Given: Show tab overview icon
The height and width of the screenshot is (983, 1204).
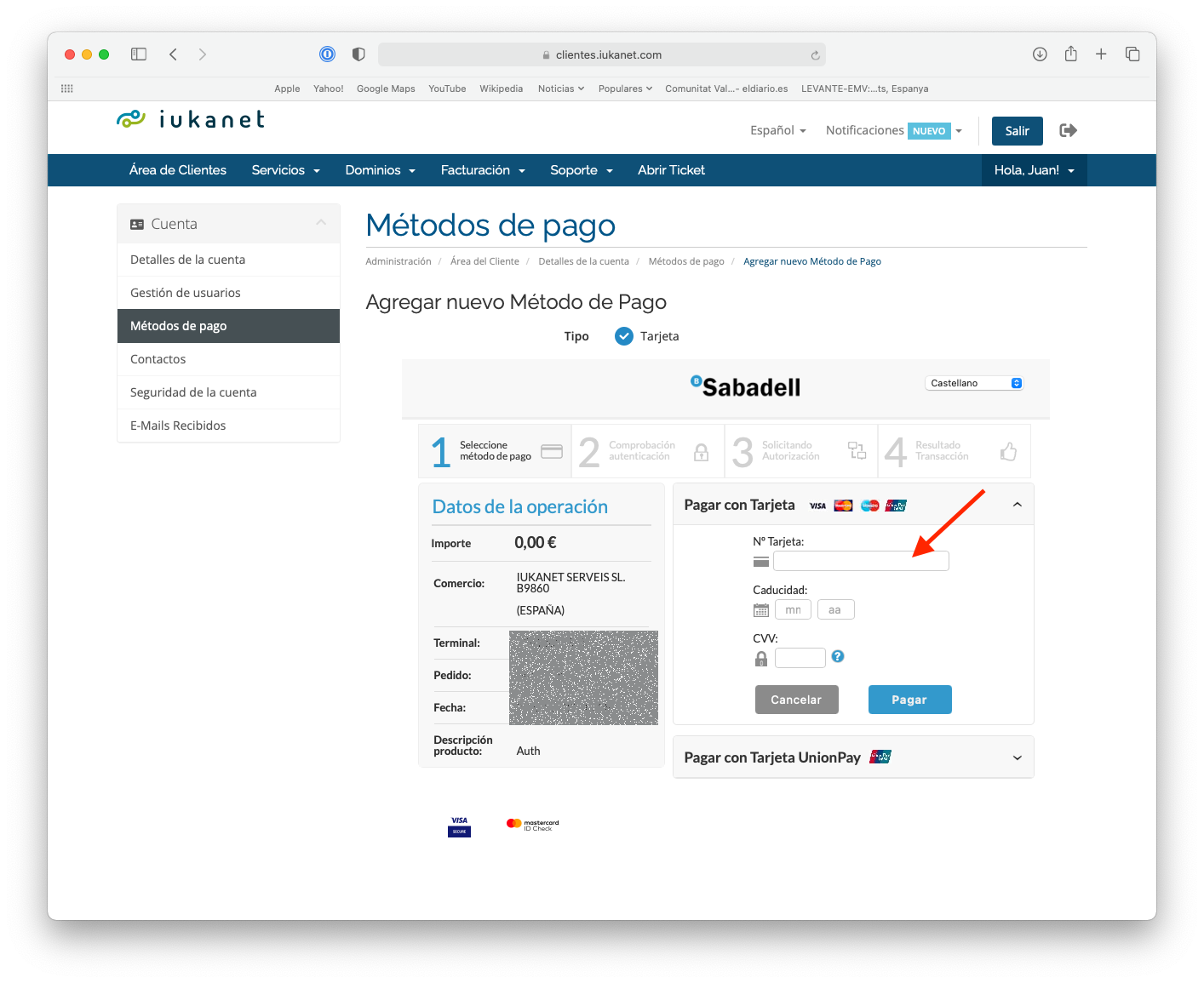Looking at the screenshot, I should click(x=1132, y=54).
